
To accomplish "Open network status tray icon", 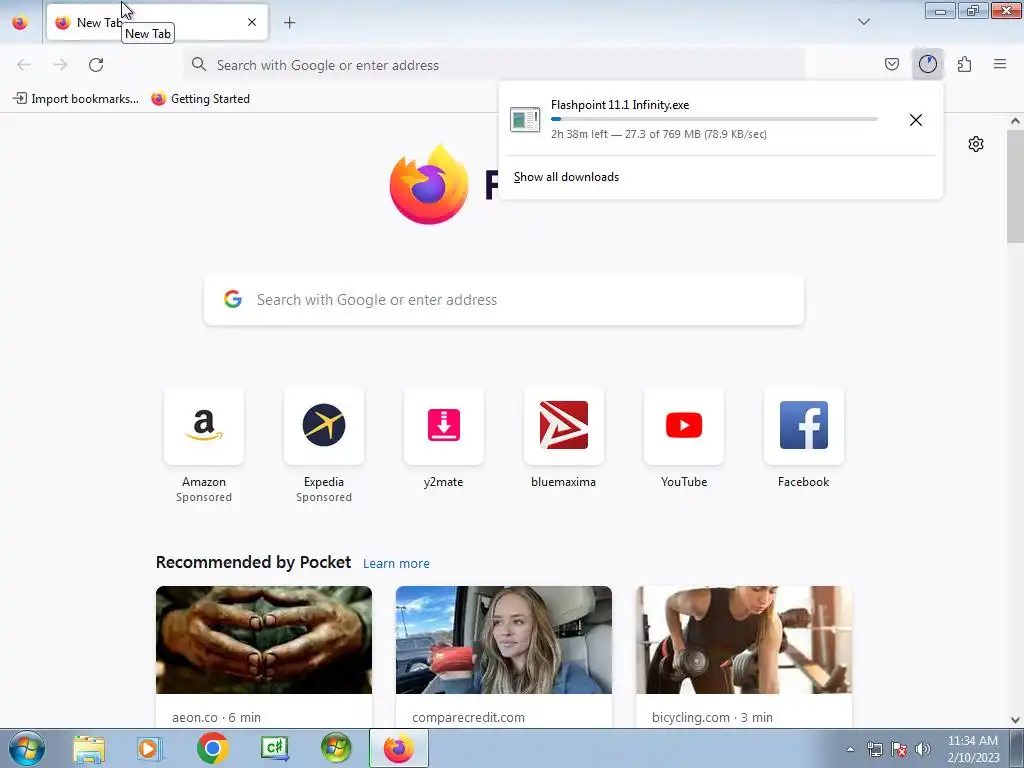I will [874, 749].
